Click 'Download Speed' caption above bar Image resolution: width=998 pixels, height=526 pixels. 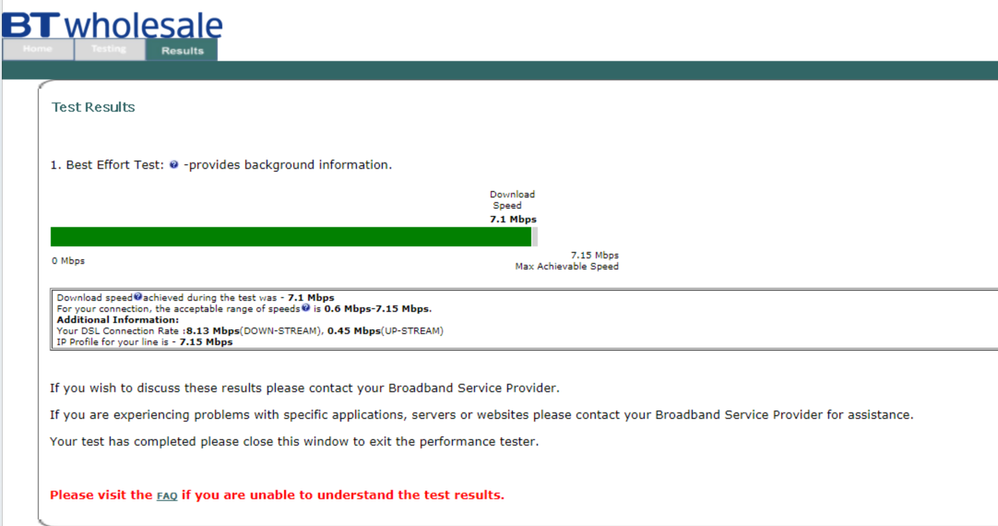click(x=512, y=200)
